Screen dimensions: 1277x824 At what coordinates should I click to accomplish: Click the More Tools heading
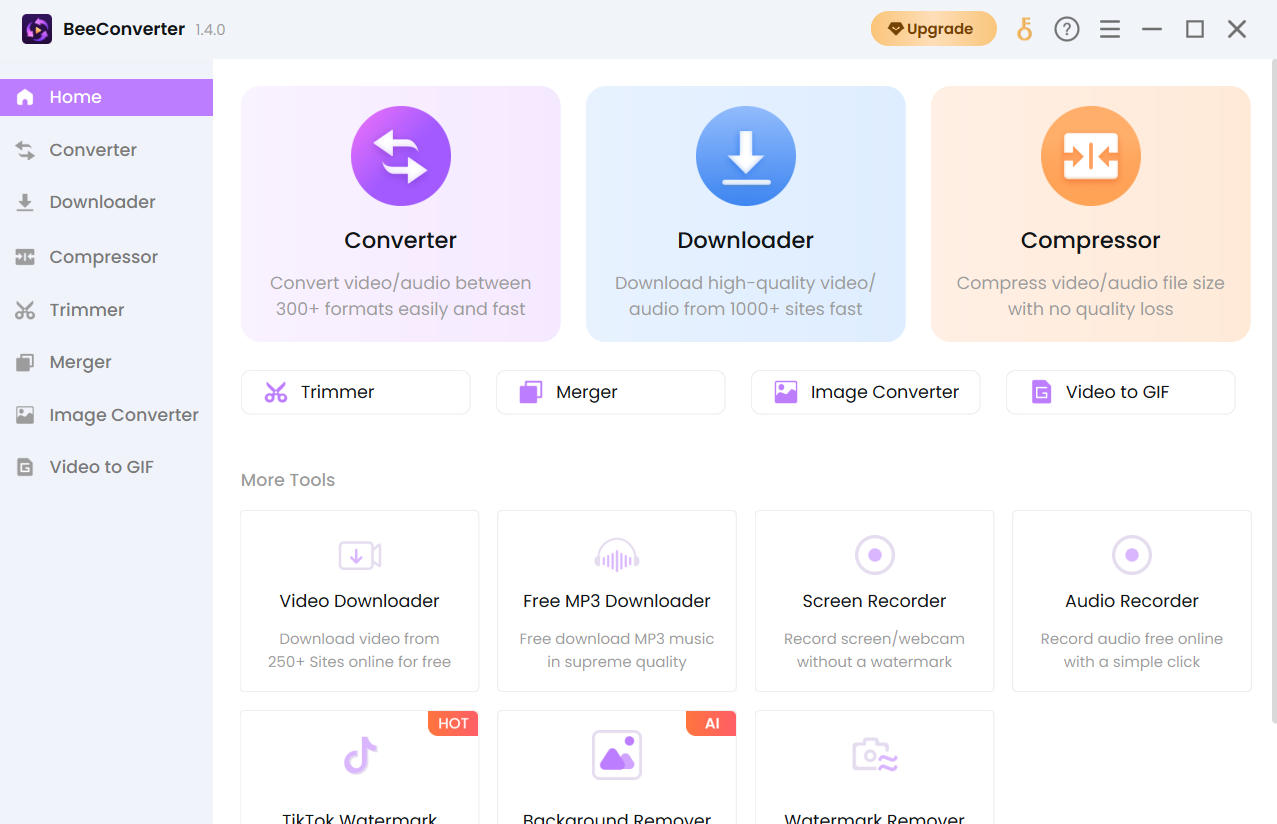(x=288, y=480)
